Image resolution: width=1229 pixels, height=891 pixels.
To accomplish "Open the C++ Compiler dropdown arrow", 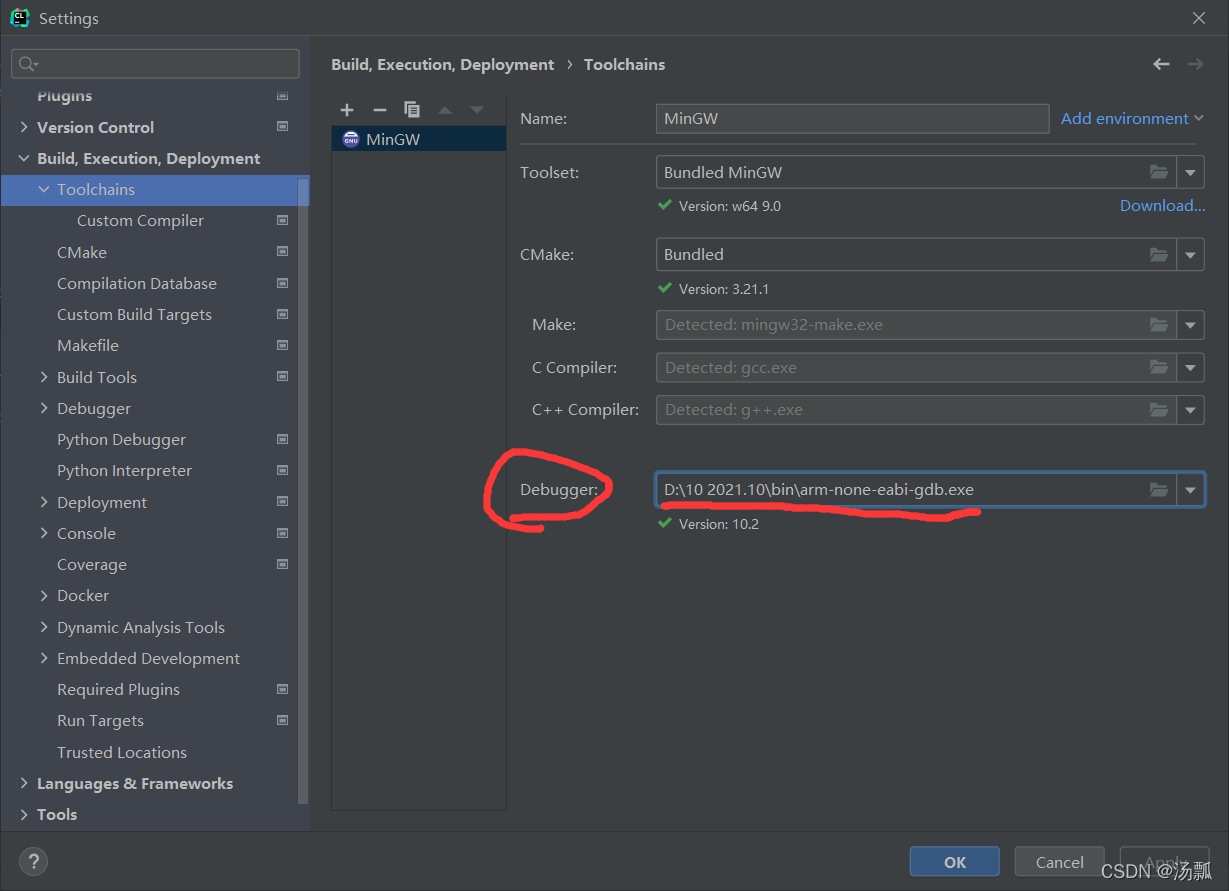I will [1190, 409].
